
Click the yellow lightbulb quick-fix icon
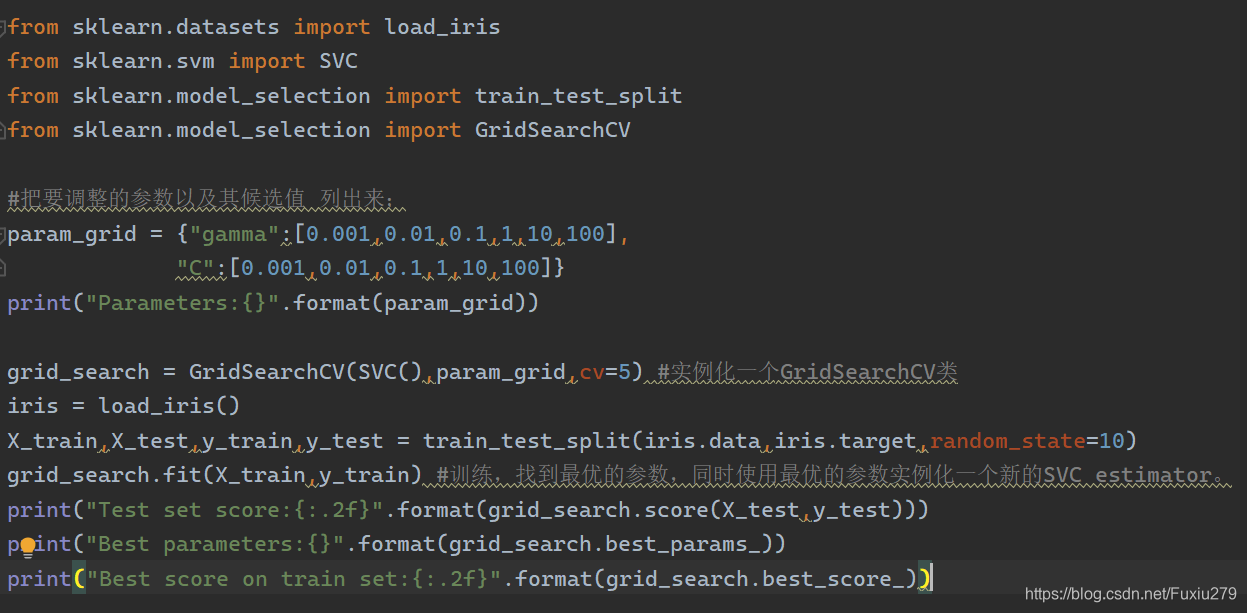[x=30, y=544]
